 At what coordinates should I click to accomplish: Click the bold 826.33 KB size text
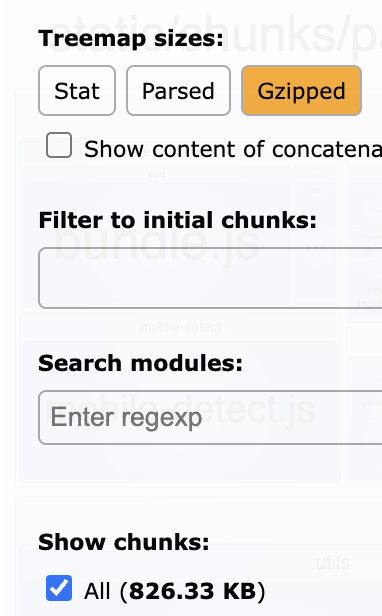193,591
